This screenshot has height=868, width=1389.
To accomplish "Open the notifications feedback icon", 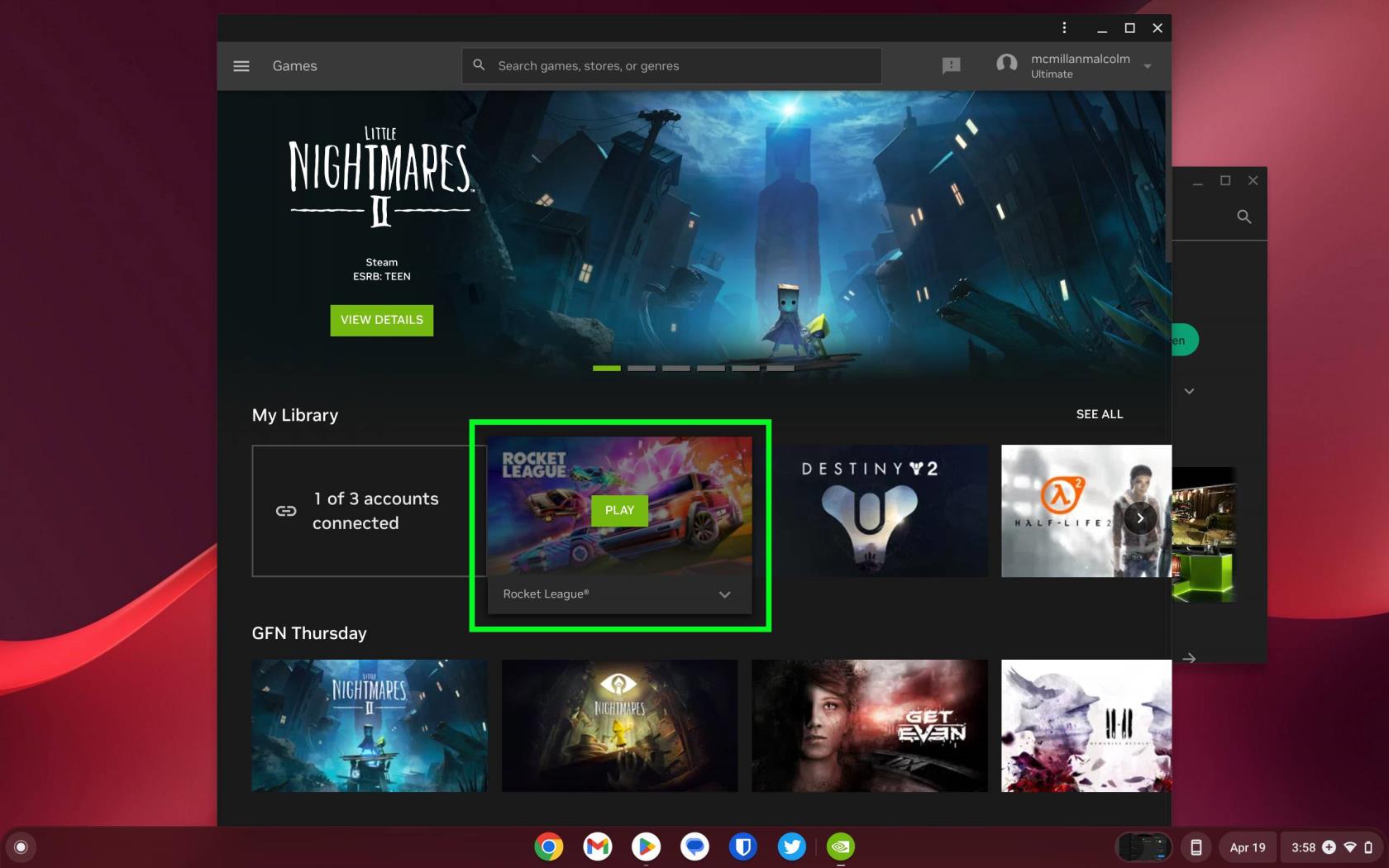I will [951, 65].
